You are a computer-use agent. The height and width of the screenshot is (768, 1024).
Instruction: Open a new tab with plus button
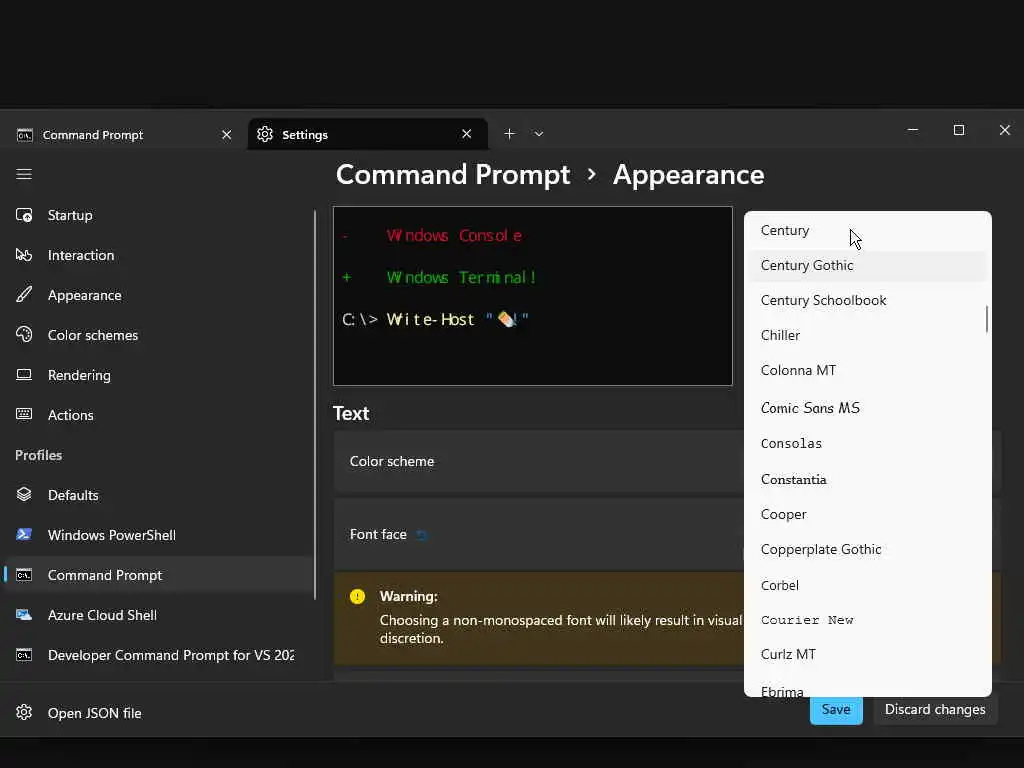click(x=509, y=133)
